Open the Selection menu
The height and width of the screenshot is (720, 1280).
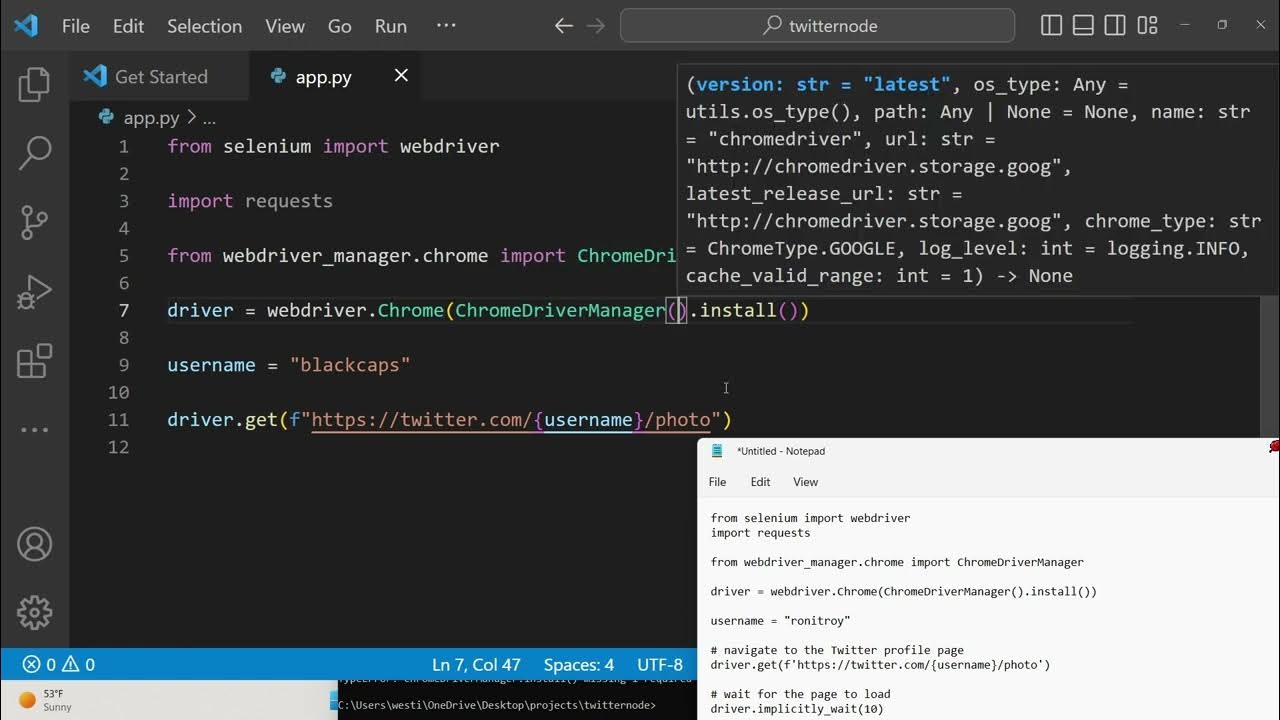point(204,26)
